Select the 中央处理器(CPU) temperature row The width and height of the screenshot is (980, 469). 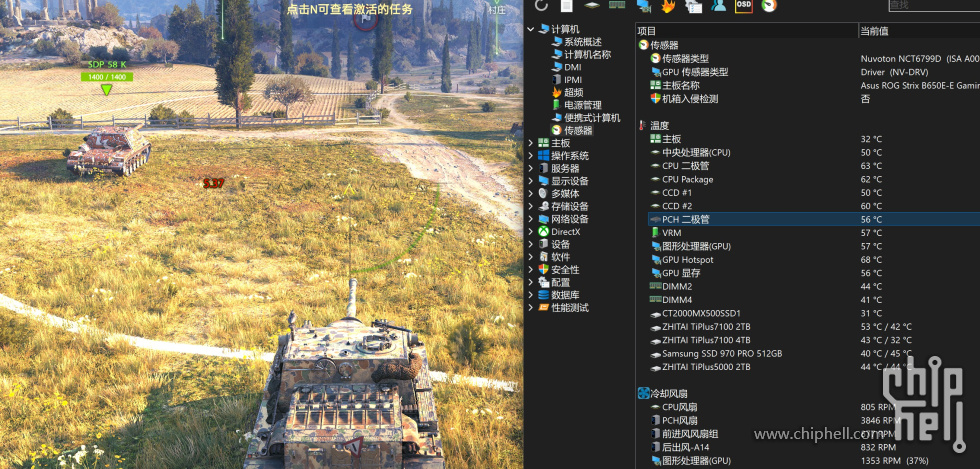pyautogui.click(x=814, y=153)
